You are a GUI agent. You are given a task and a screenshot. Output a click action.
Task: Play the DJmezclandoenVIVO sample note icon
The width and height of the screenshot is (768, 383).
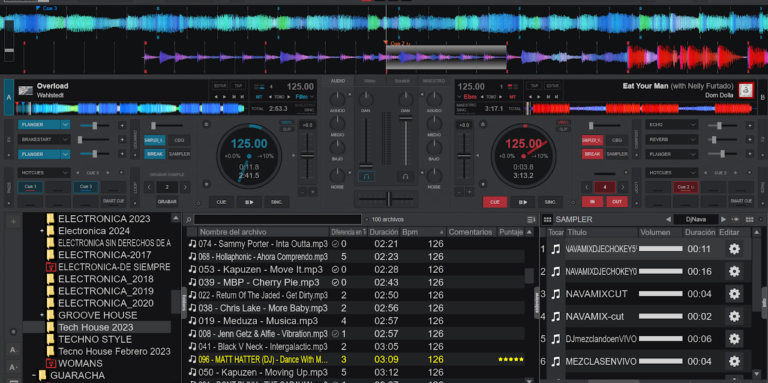pos(555,339)
